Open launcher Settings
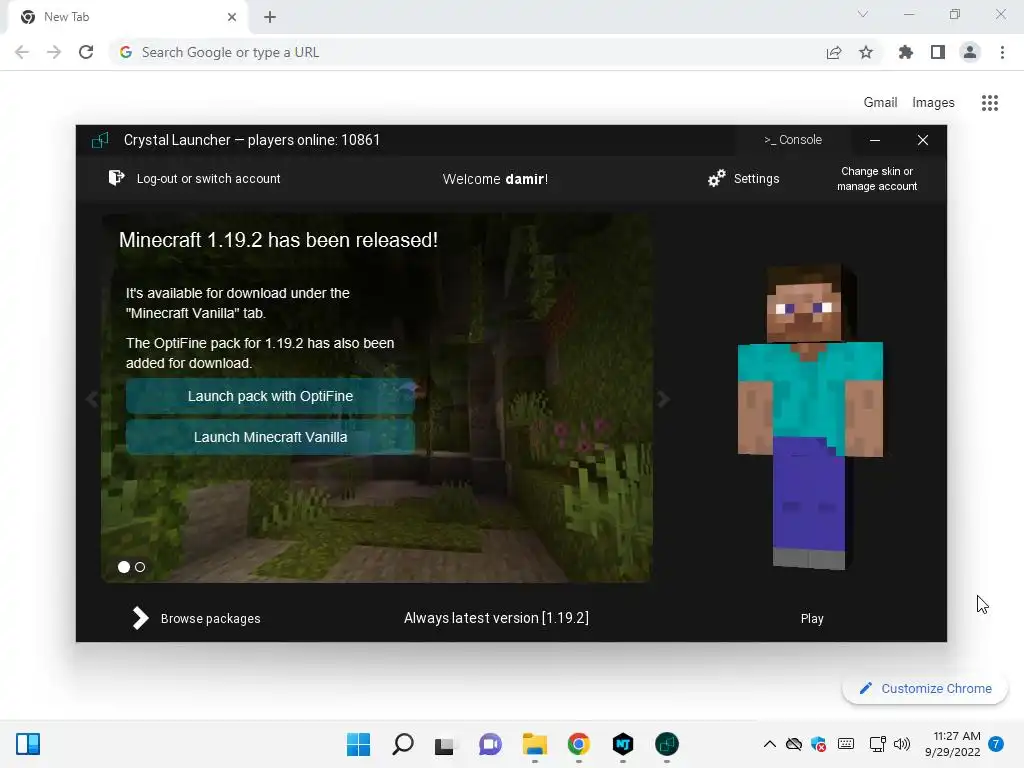Image resolution: width=1024 pixels, height=768 pixels. 756,179
